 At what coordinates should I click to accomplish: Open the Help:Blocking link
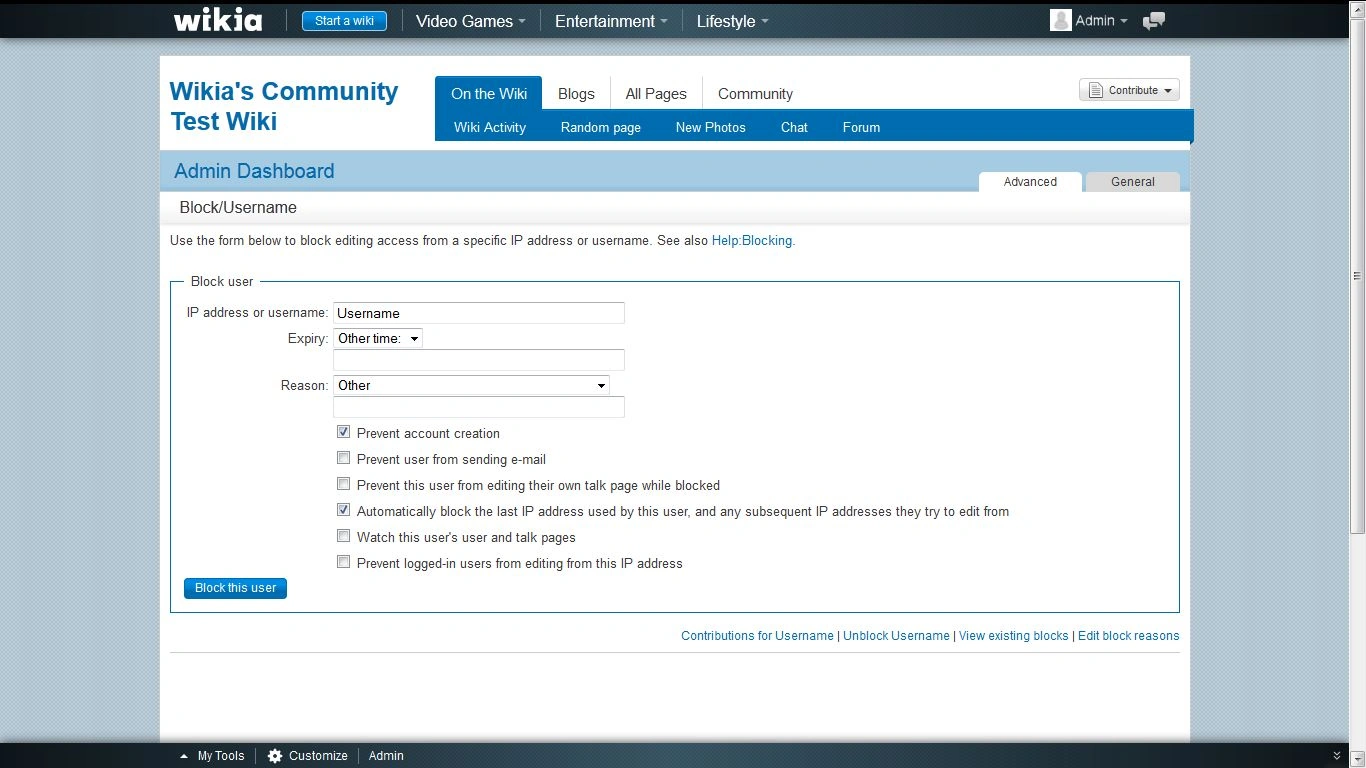(x=751, y=241)
